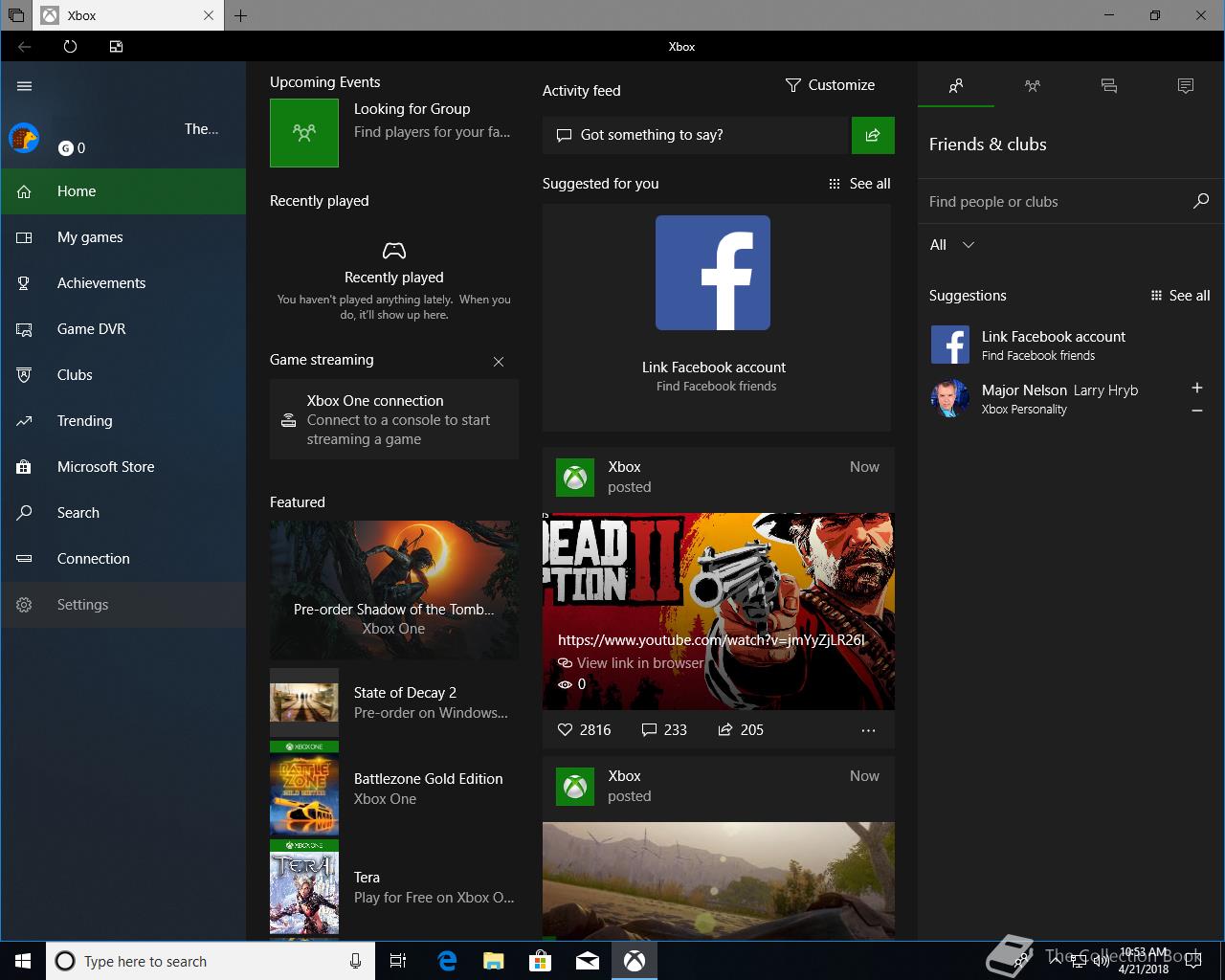Open Task View on taskbar

[398, 961]
